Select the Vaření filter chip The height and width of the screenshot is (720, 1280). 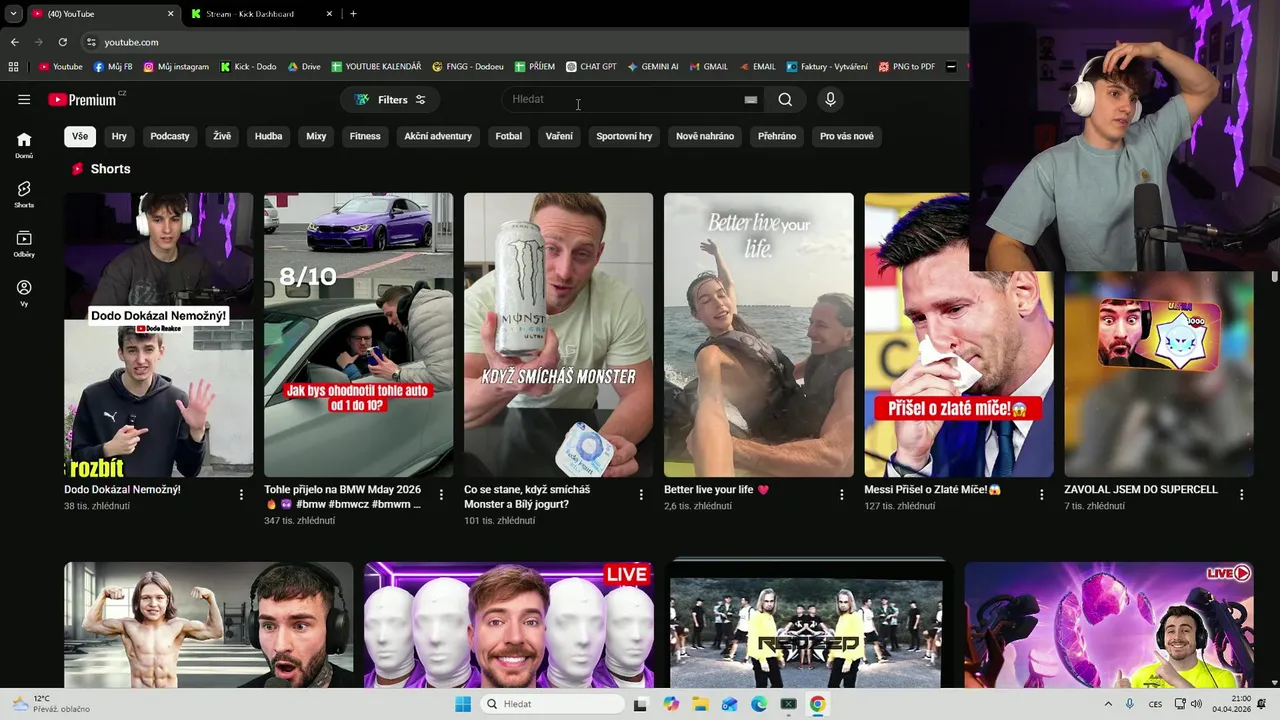click(559, 136)
